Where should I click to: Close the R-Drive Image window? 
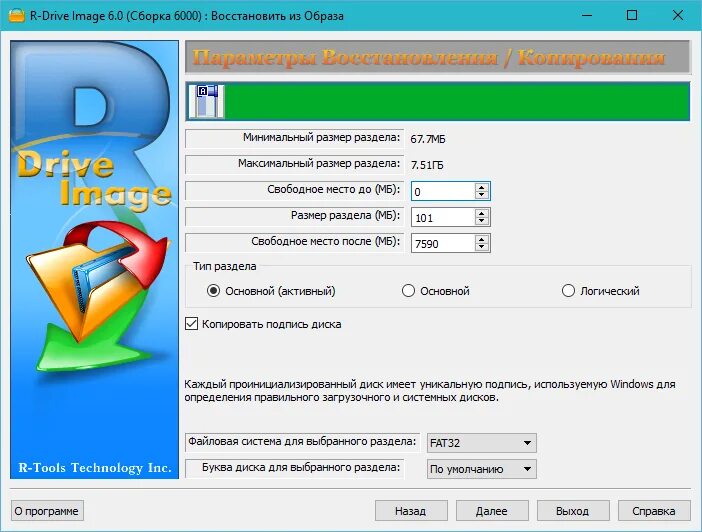pos(678,15)
